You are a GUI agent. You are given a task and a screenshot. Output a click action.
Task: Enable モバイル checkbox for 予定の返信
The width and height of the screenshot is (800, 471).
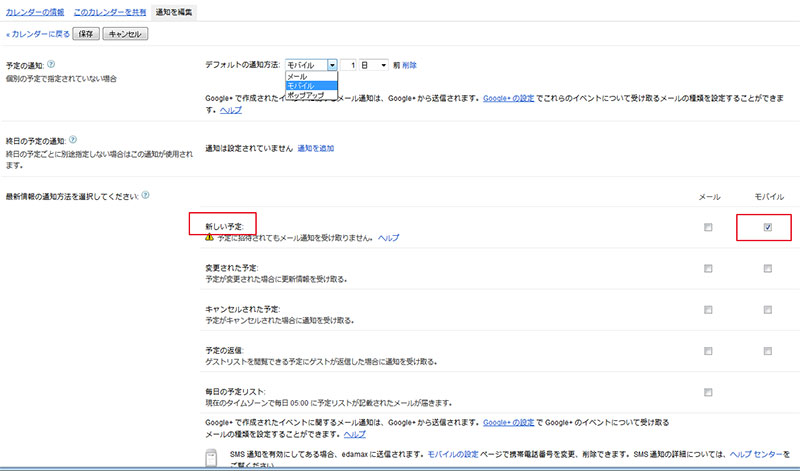tap(768, 351)
